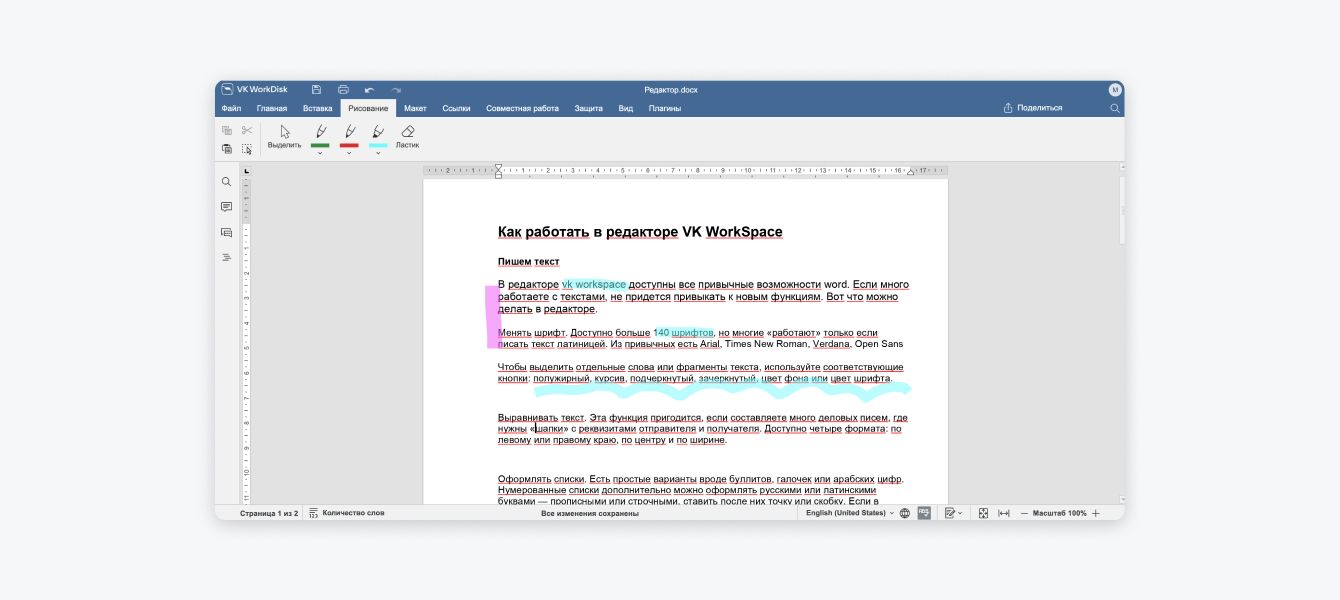Toggle fit to page view
This screenshot has height=600, width=1340.
click(983, 513)
